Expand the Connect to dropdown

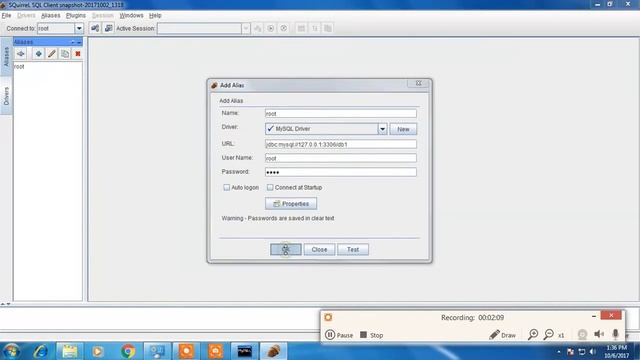(79, 29)
